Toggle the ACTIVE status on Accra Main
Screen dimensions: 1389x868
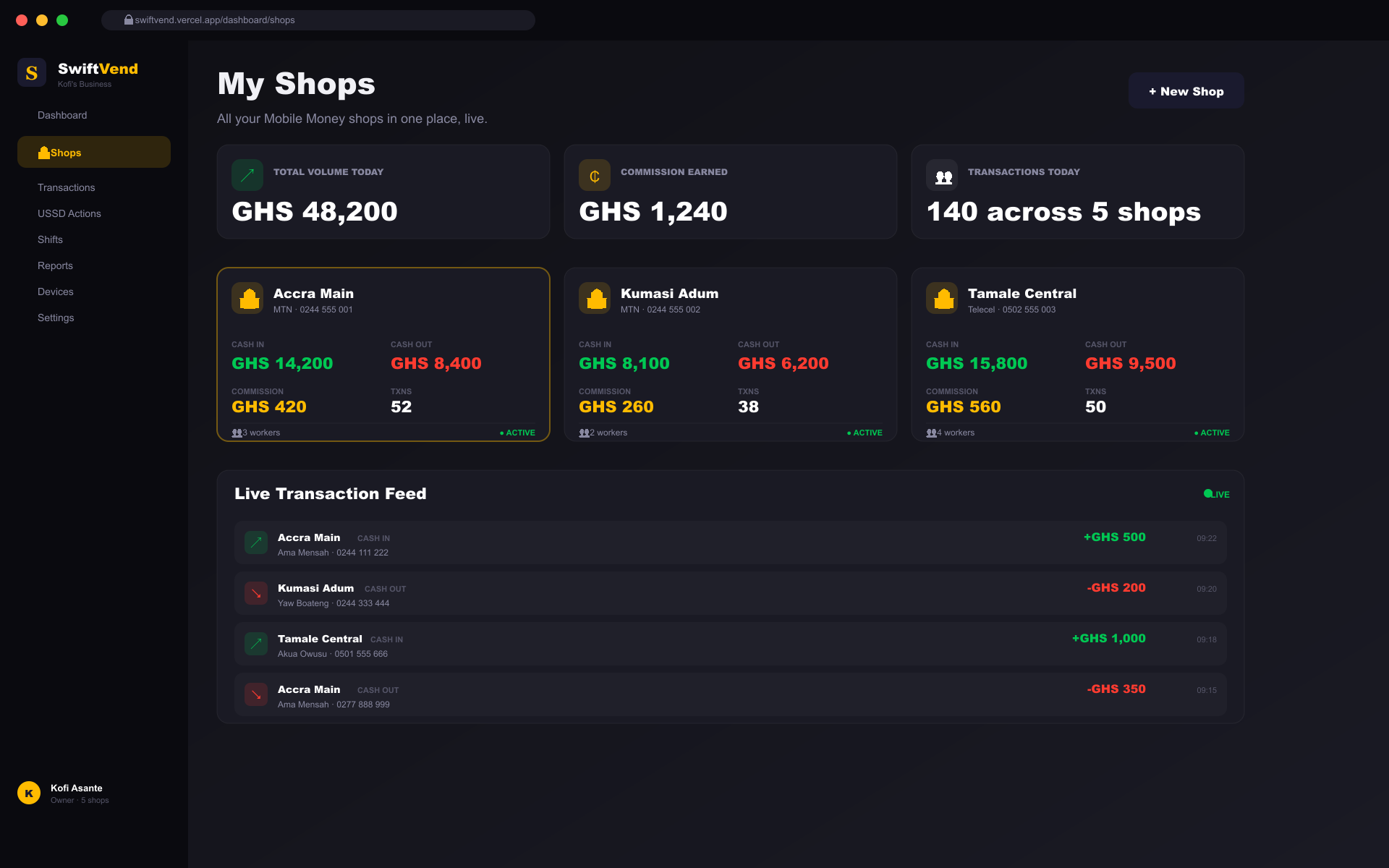coord(517,433)
